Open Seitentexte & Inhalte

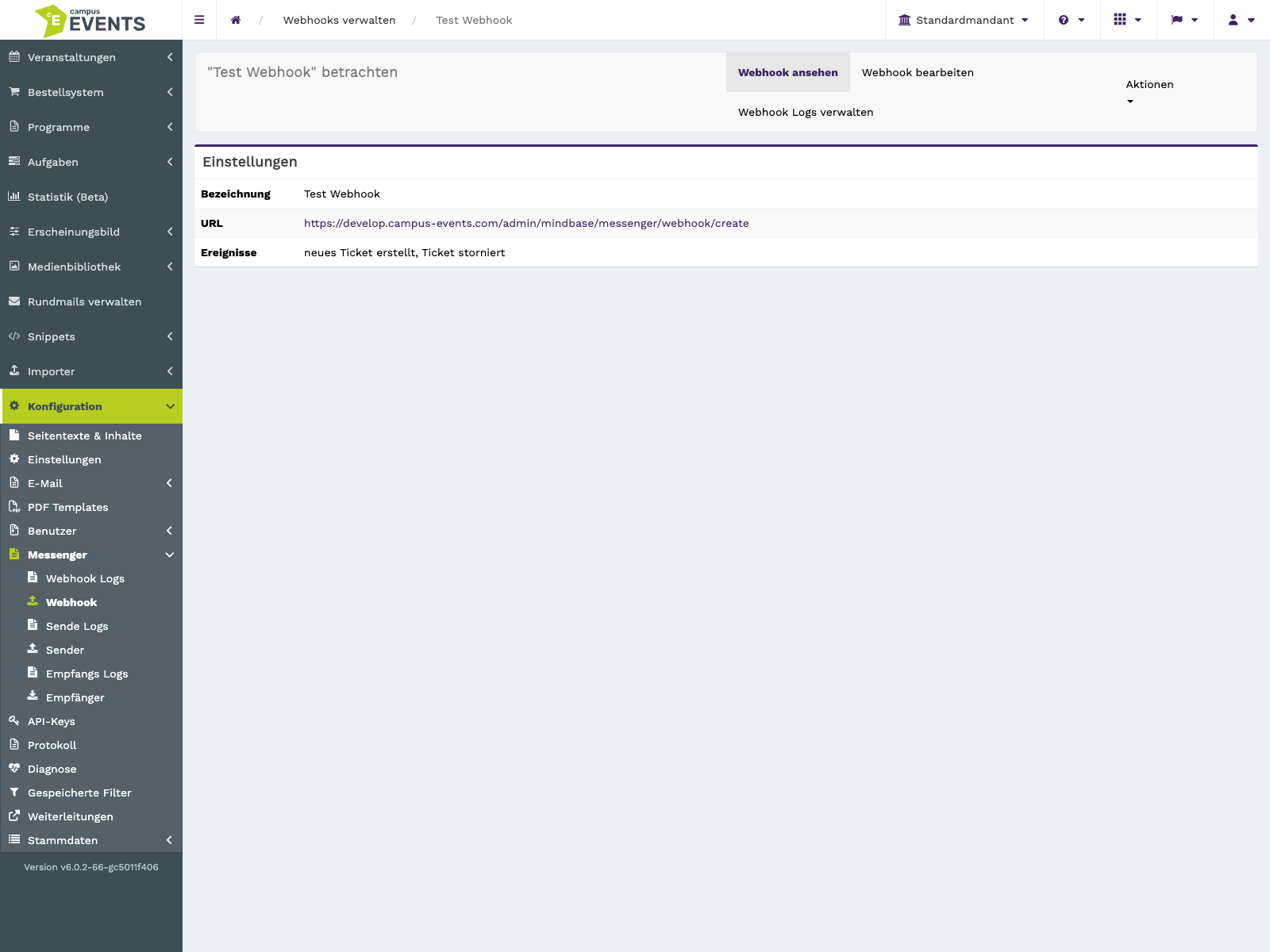click(x=91, y=436)
